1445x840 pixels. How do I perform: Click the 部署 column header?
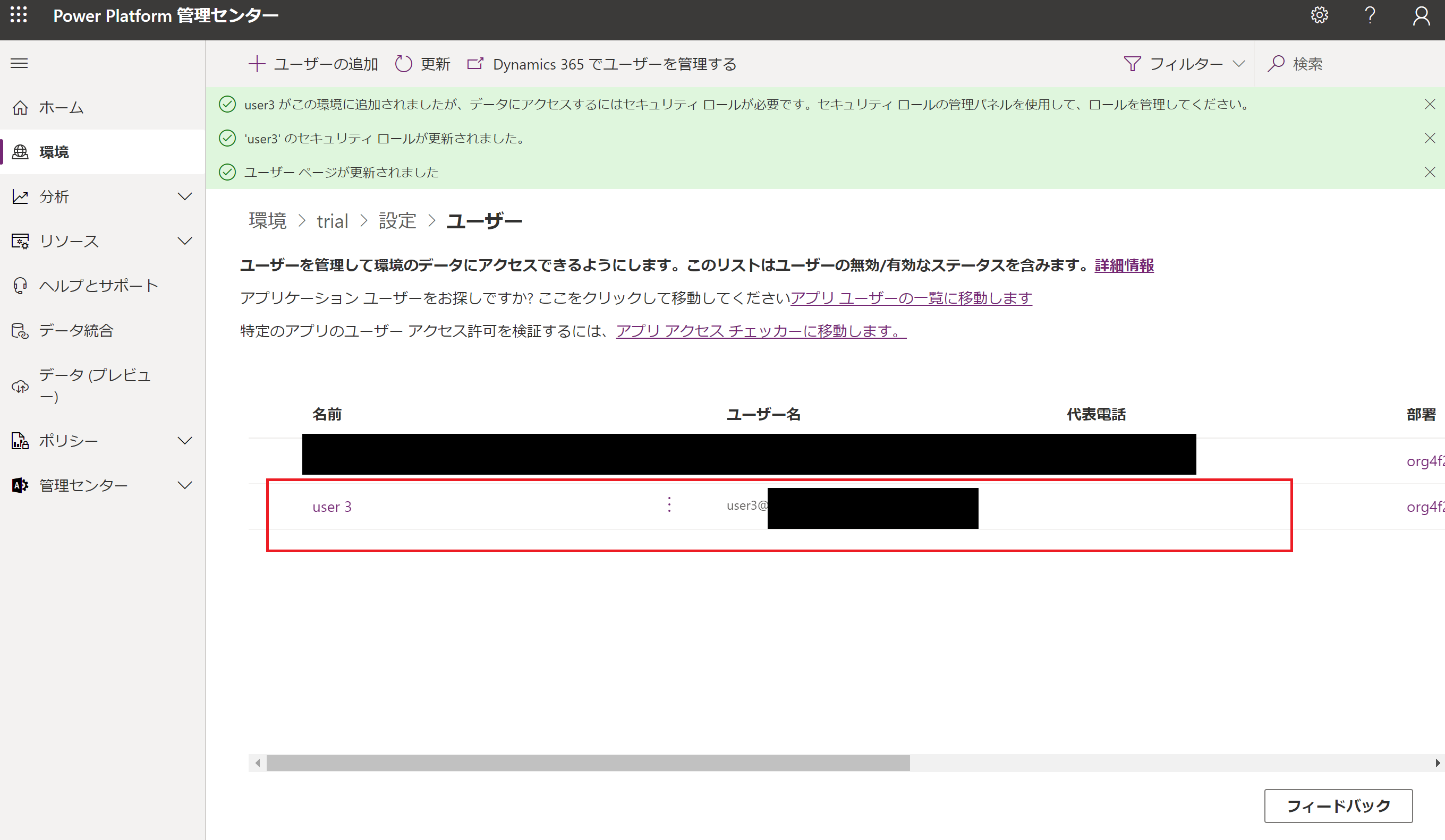pyautogui.click(x=1421, y=414)
